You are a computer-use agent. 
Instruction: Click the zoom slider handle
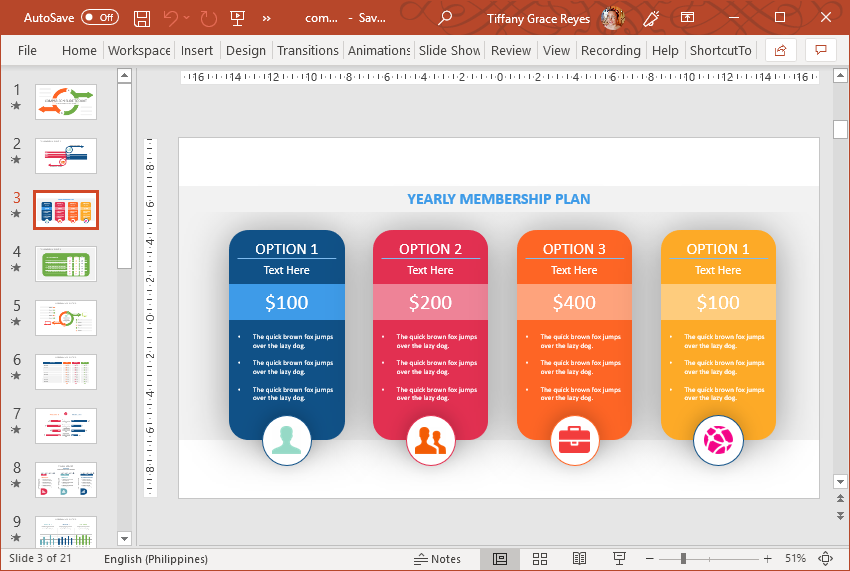click(683, 559)
